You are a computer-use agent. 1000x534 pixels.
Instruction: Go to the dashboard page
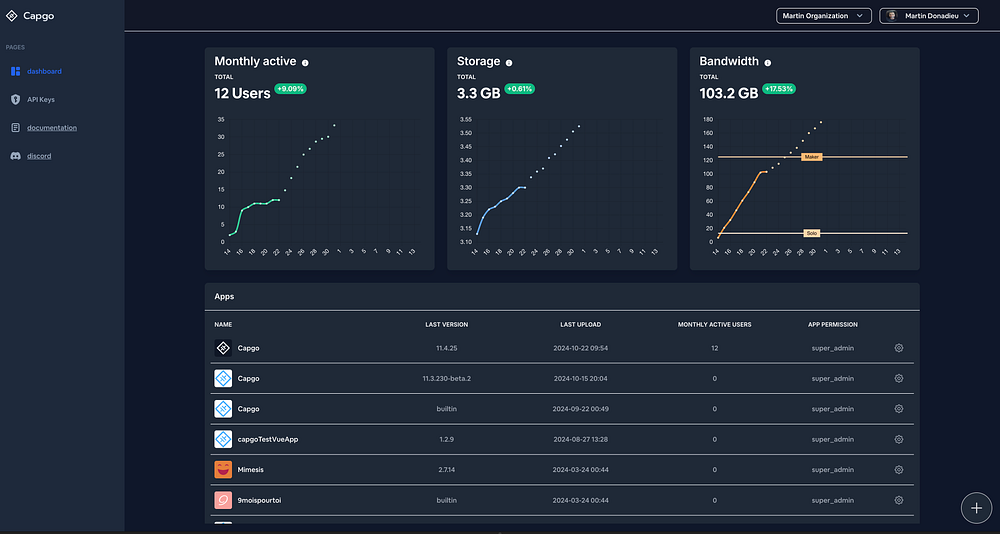coord(44,71)
